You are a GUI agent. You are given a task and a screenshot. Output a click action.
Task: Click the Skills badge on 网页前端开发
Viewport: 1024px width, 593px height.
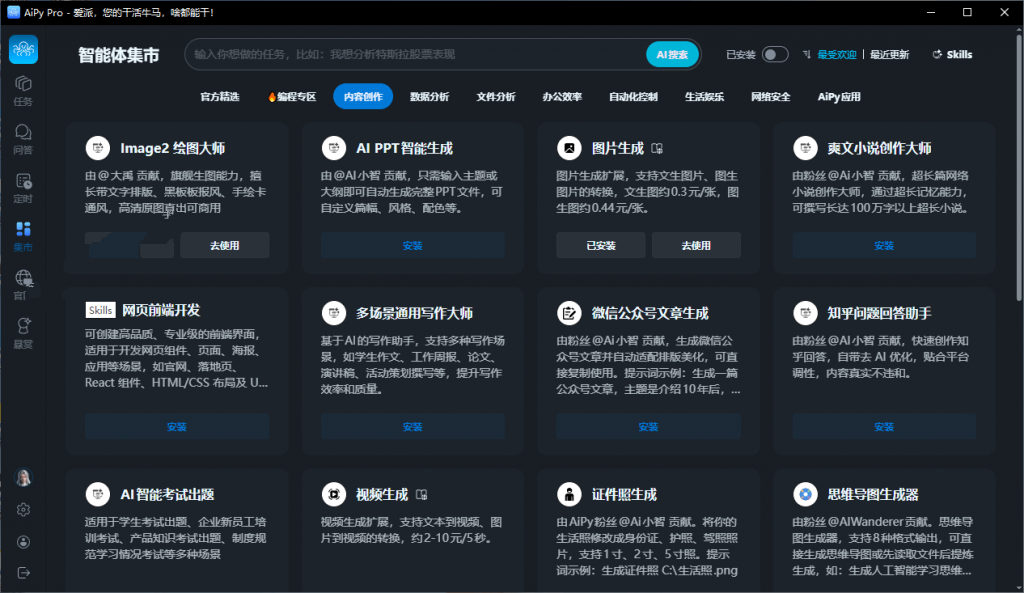coord(101,310)
